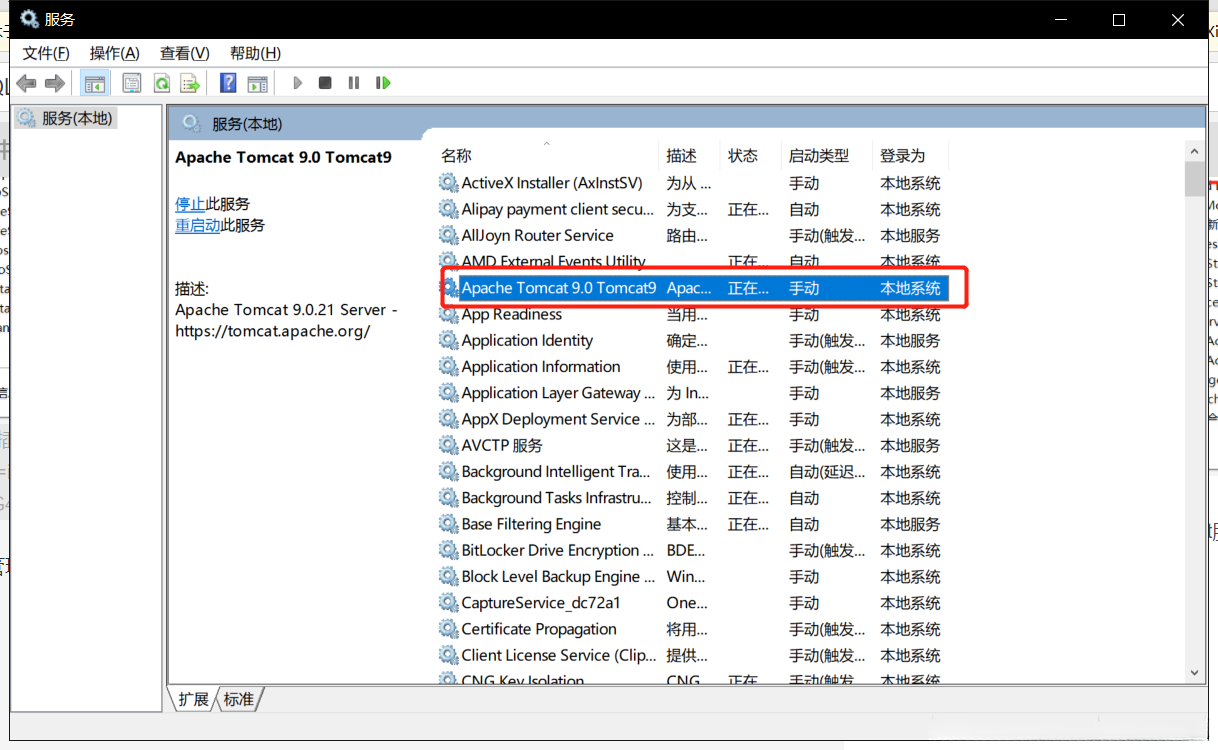Sort by the 登录为 column header
Screen dimensions: 1218x750
911,155
